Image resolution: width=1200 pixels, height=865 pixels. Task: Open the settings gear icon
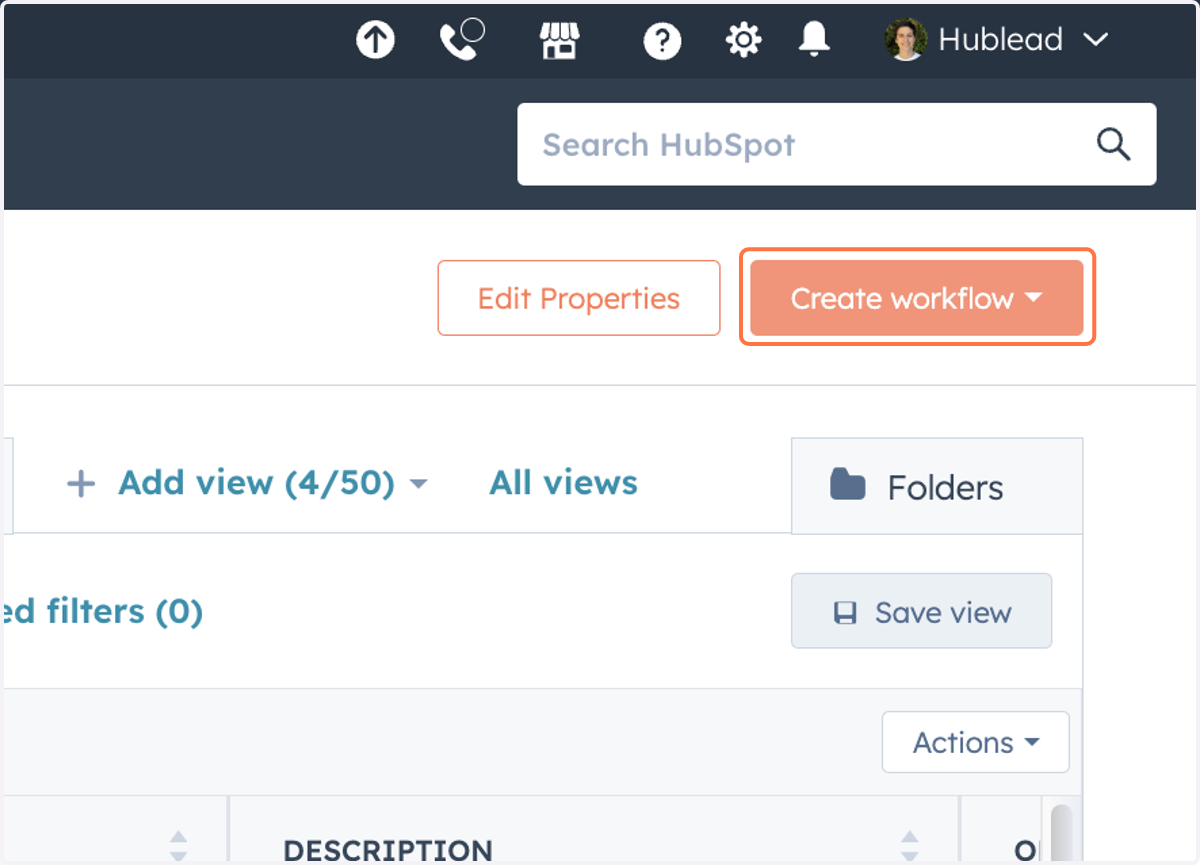click(x=743, y=41)
